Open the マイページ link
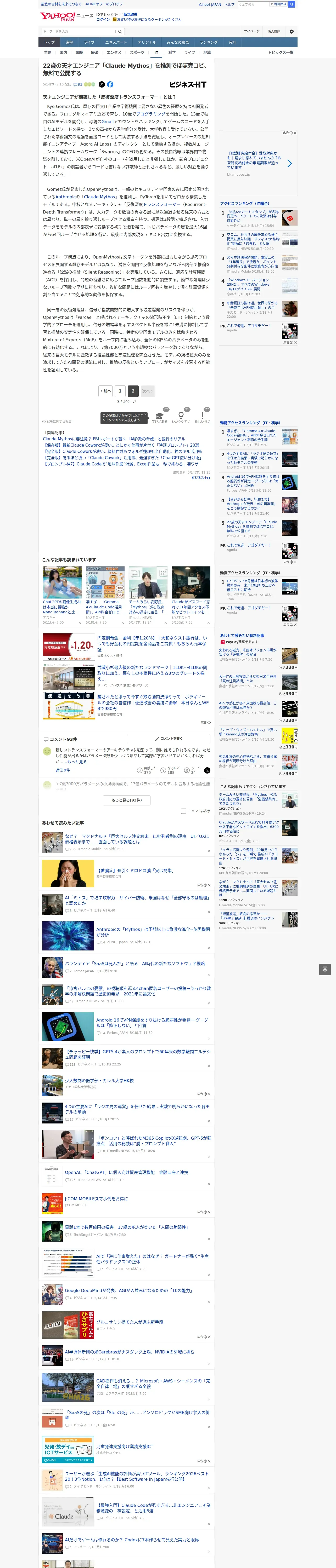The height and width of the screenshot is (1568, 336). tap(252, 31)
